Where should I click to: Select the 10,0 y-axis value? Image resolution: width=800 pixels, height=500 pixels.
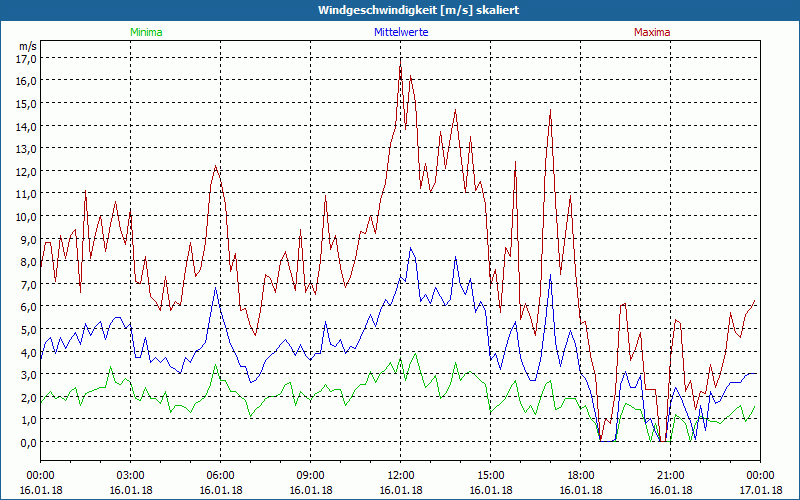coord(25,216)
